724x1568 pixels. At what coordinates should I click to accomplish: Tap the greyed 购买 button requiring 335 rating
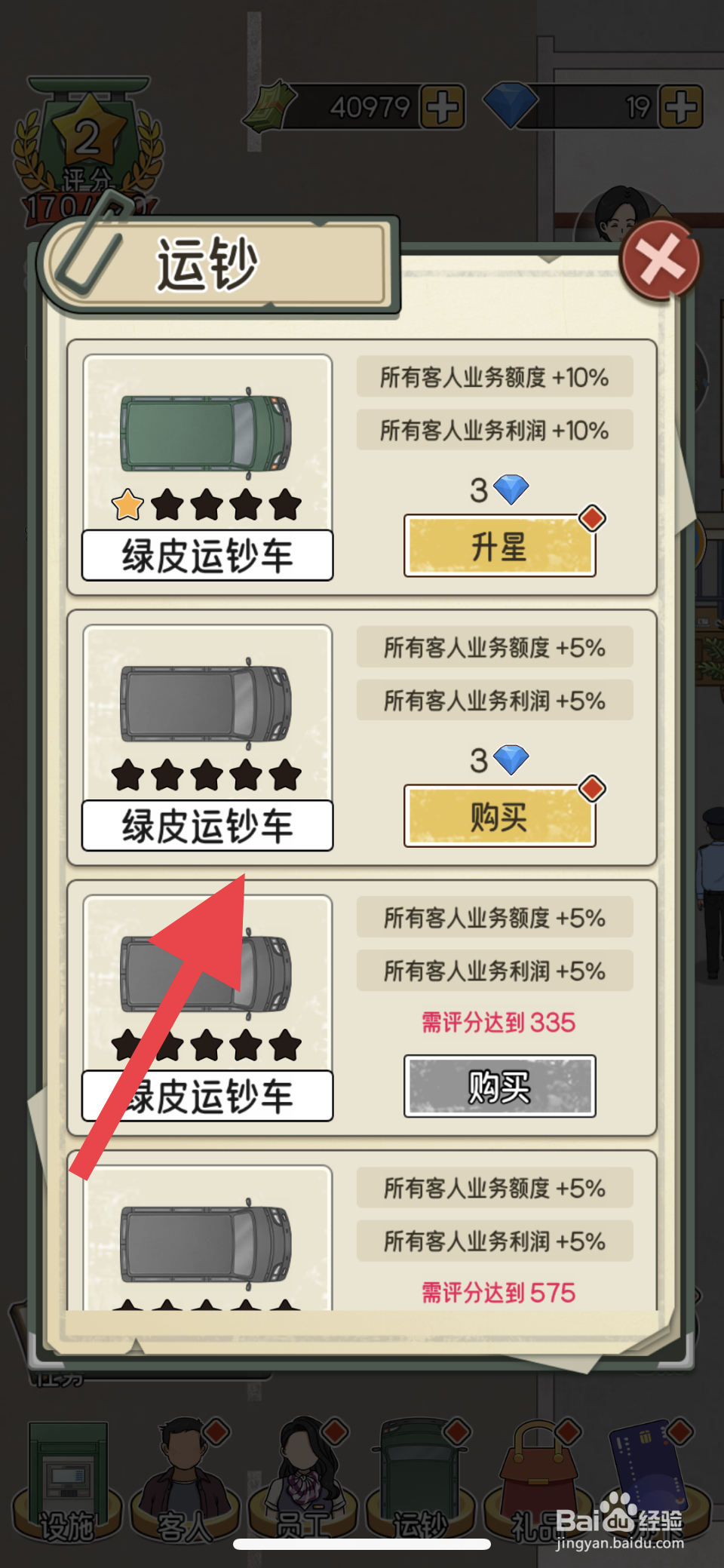(x=500, y=1086)
